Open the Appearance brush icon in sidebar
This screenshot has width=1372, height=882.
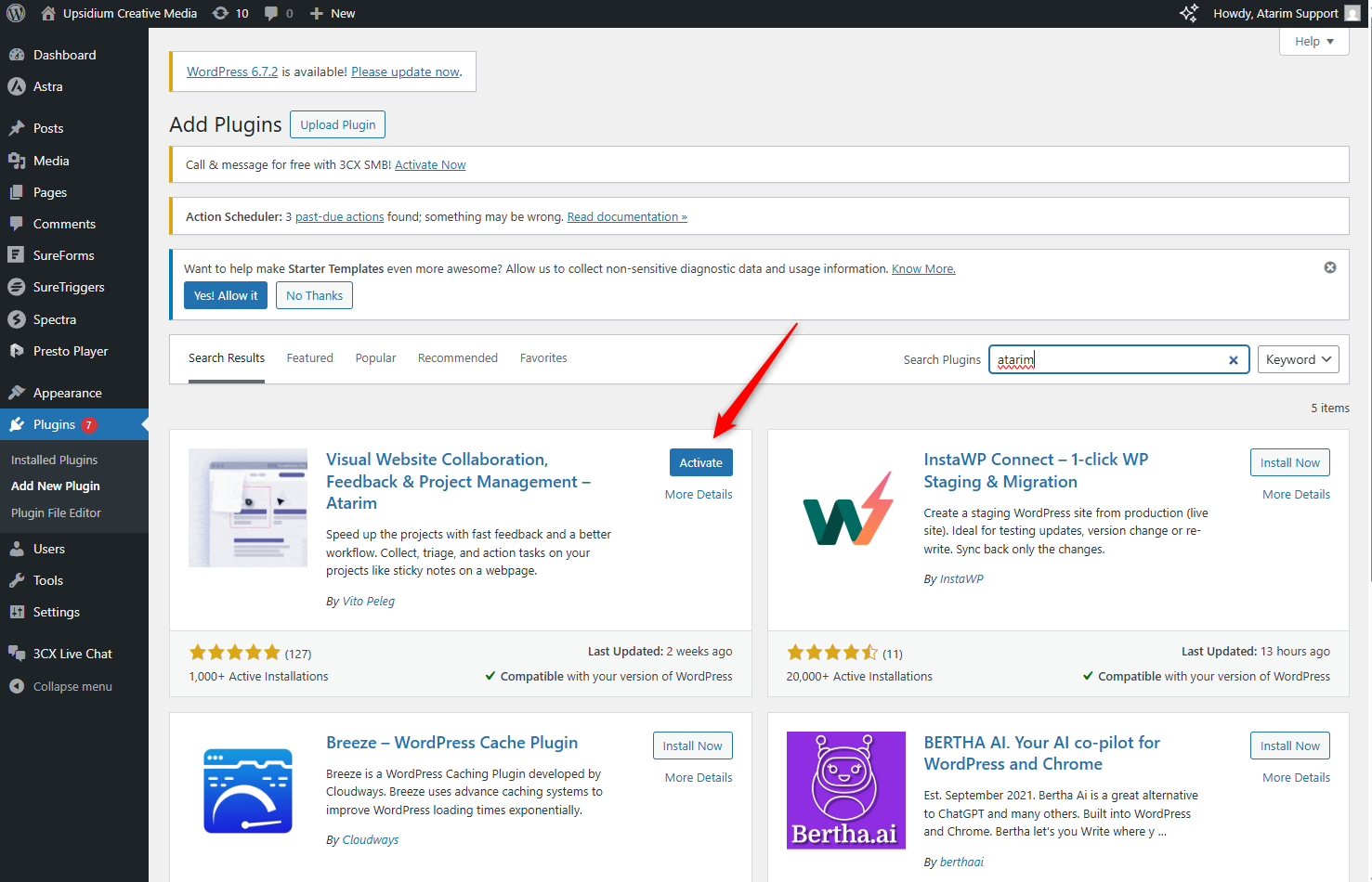pos(17,393)
